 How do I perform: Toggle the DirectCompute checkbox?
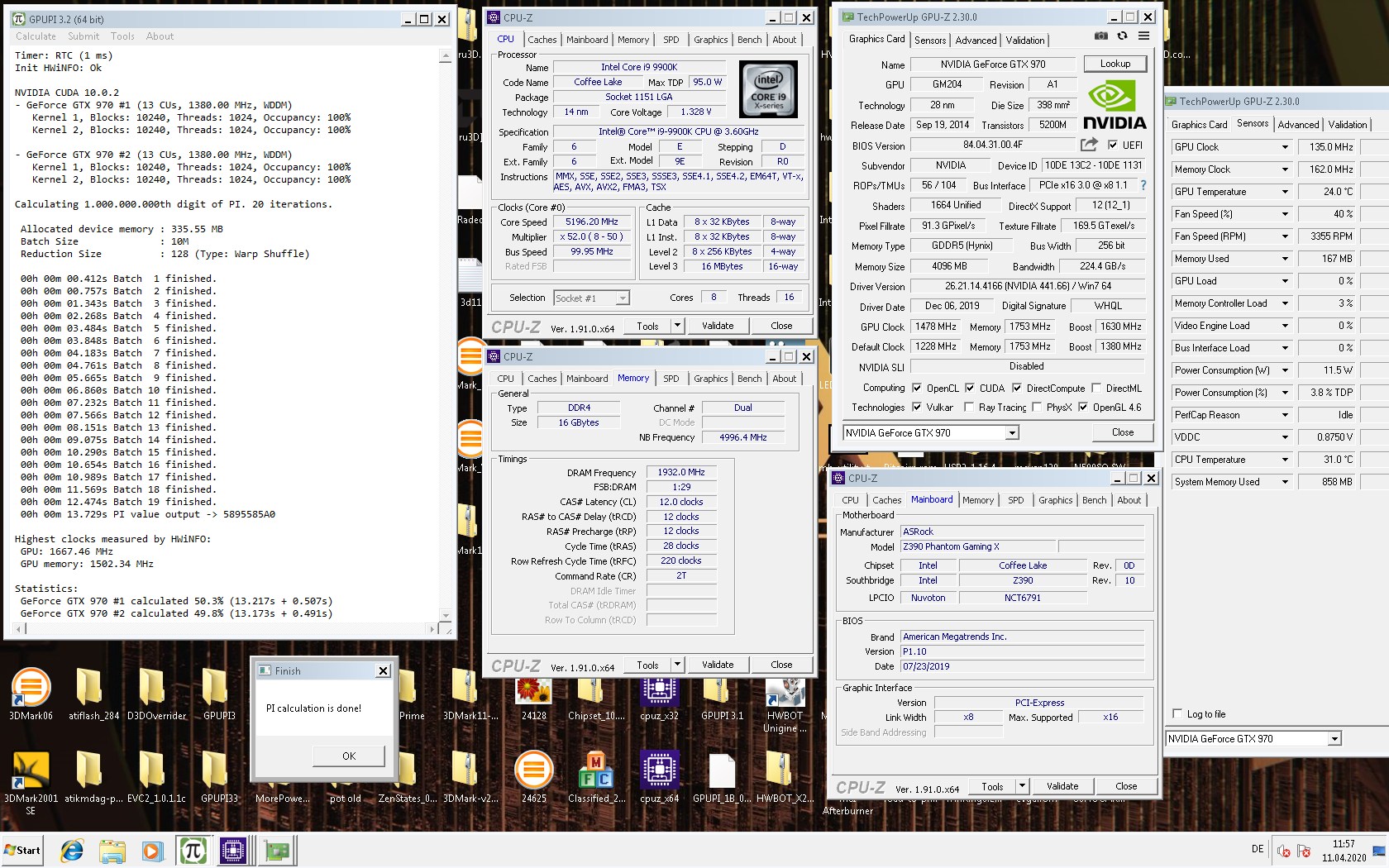[1016, 388]
